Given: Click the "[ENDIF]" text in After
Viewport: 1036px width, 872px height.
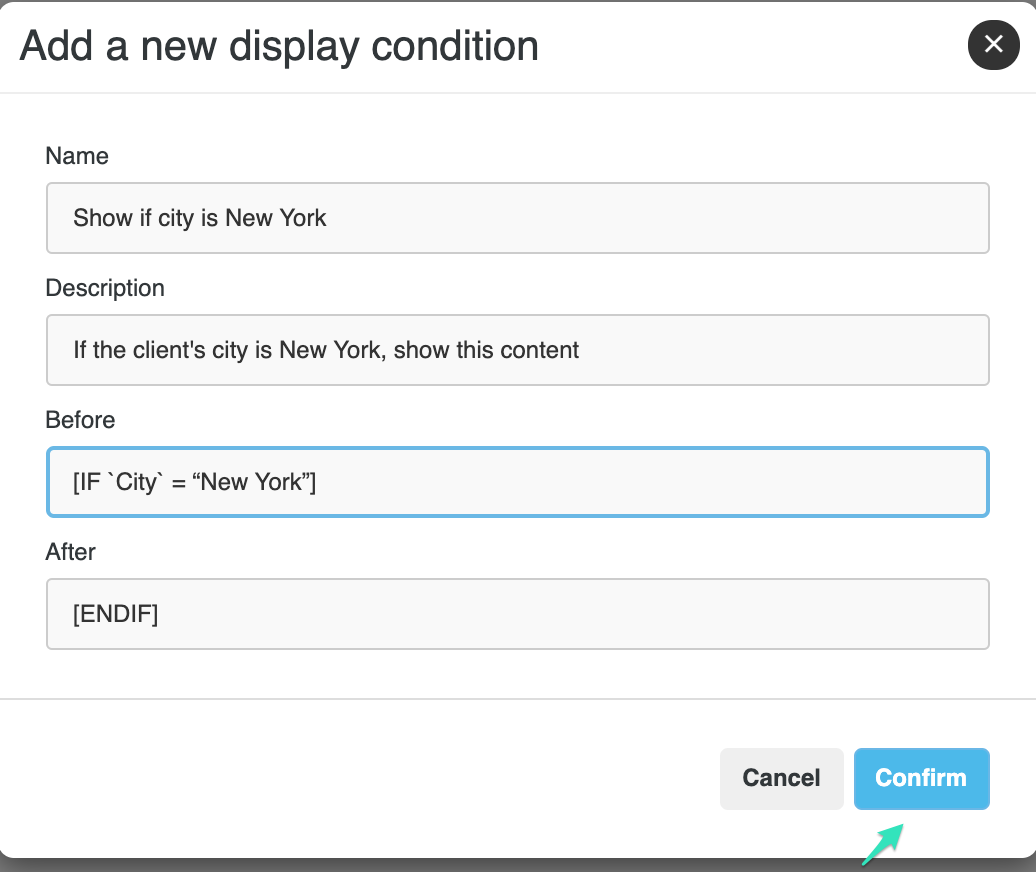Looking at the screenshot, I should pyautogui.click(x=115, y=614).
